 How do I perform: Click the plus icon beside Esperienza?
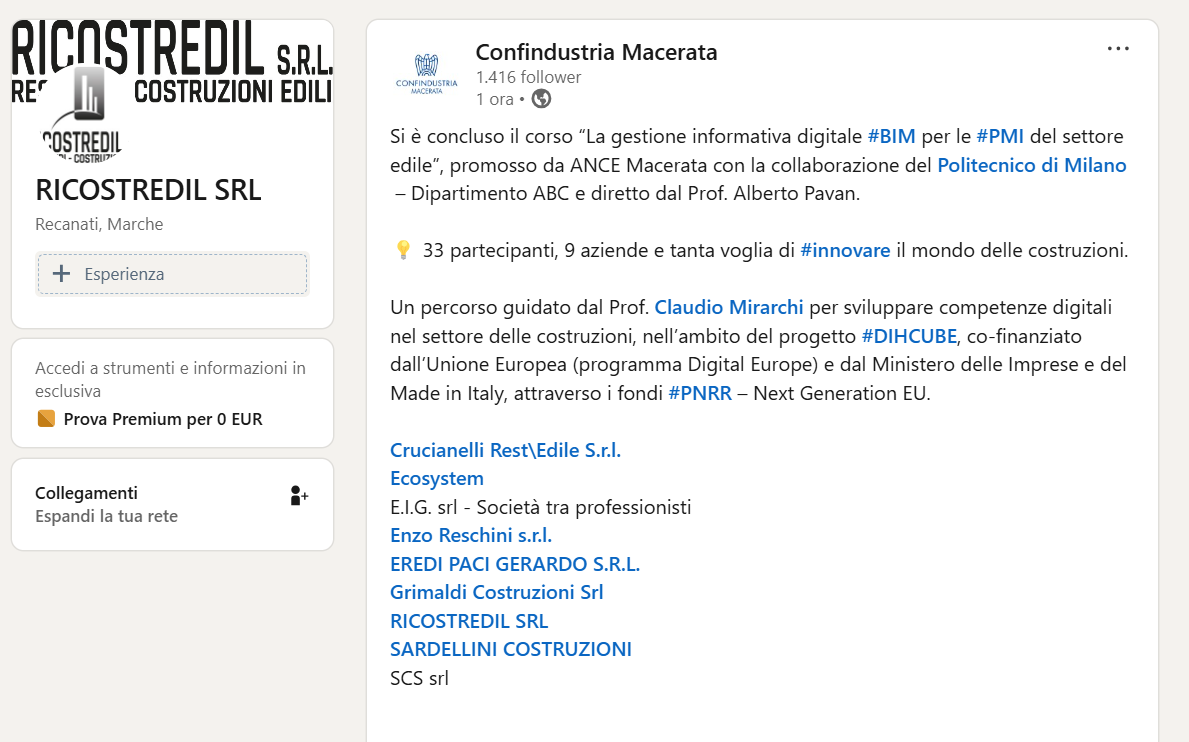(61, 274)
